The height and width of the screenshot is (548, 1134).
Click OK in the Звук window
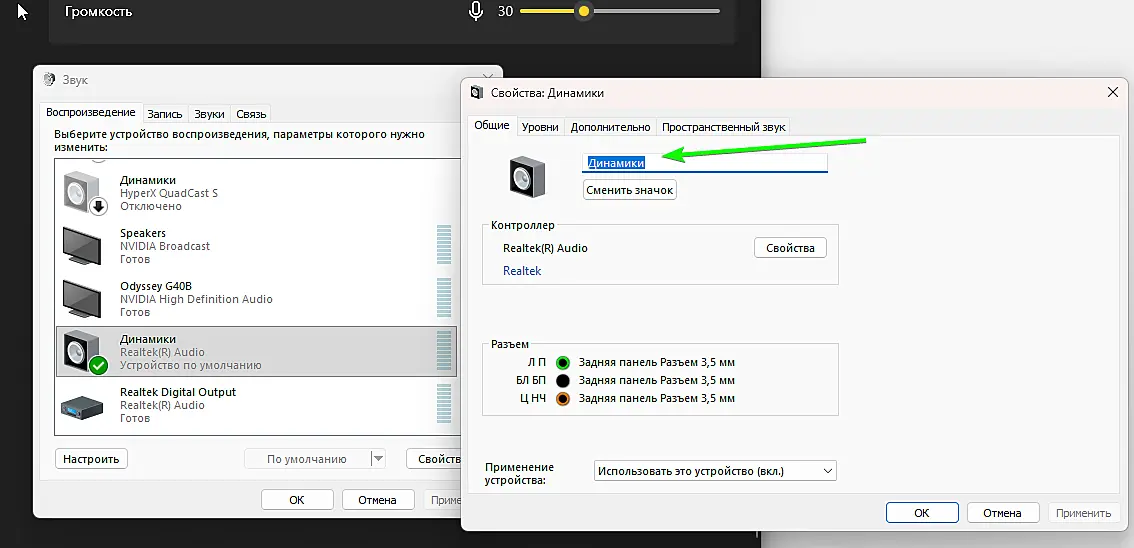[x=297, y=500]
